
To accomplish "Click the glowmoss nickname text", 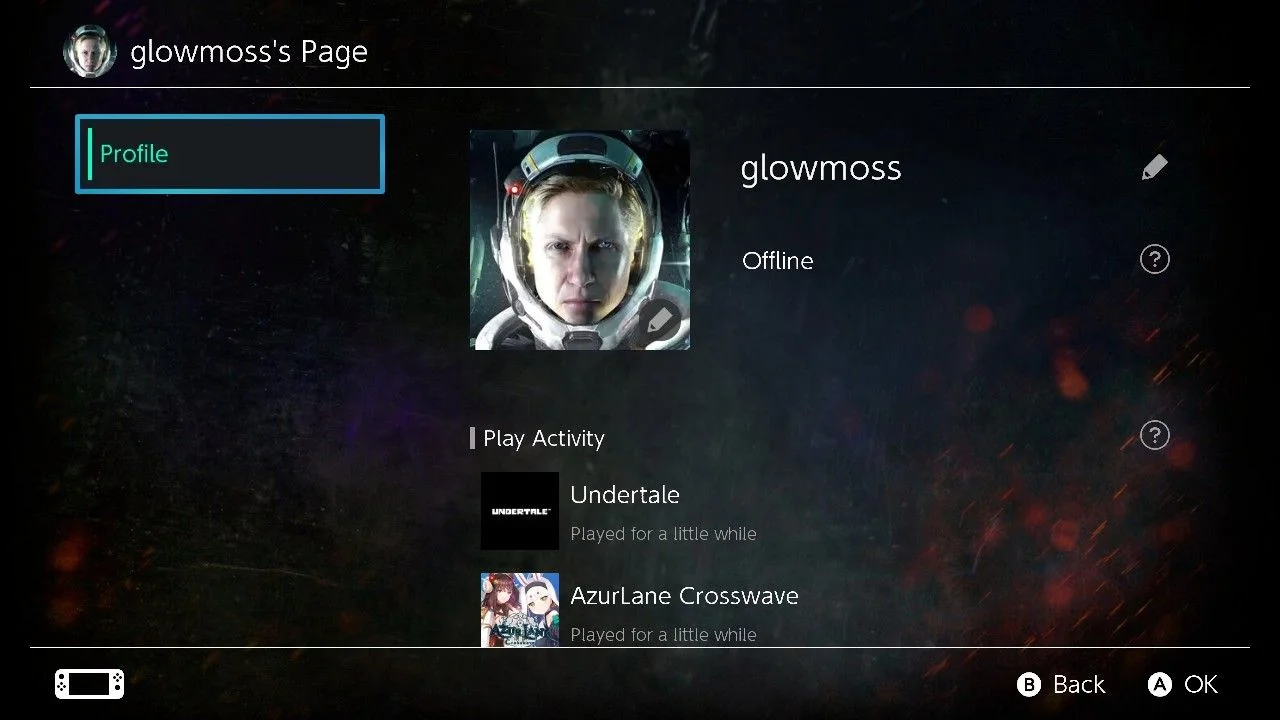I will (x=821, y=168).
